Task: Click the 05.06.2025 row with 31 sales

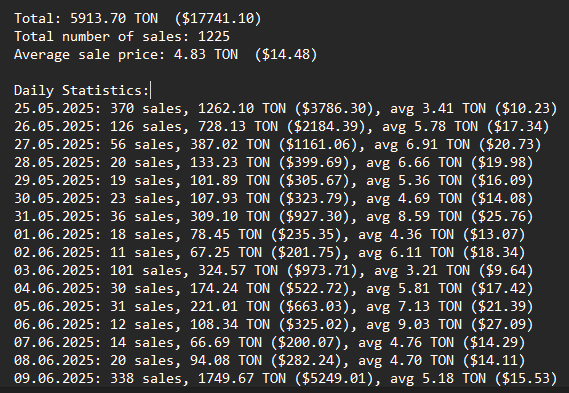Action: coord(274,307)
